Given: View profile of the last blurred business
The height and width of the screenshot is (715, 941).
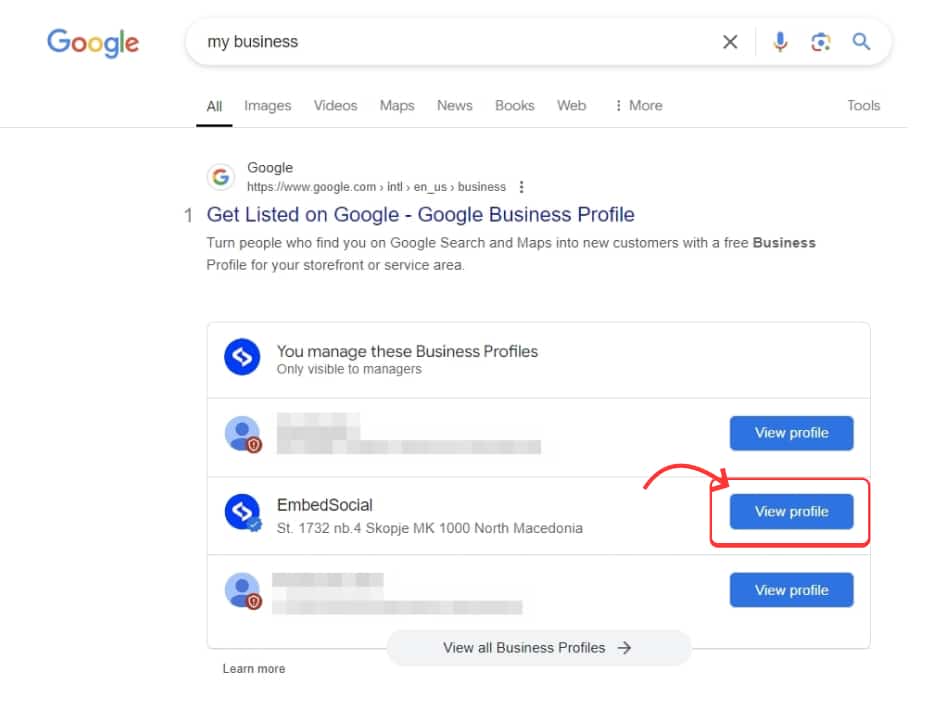Looking at the screenshot, I should click(791, 590).
